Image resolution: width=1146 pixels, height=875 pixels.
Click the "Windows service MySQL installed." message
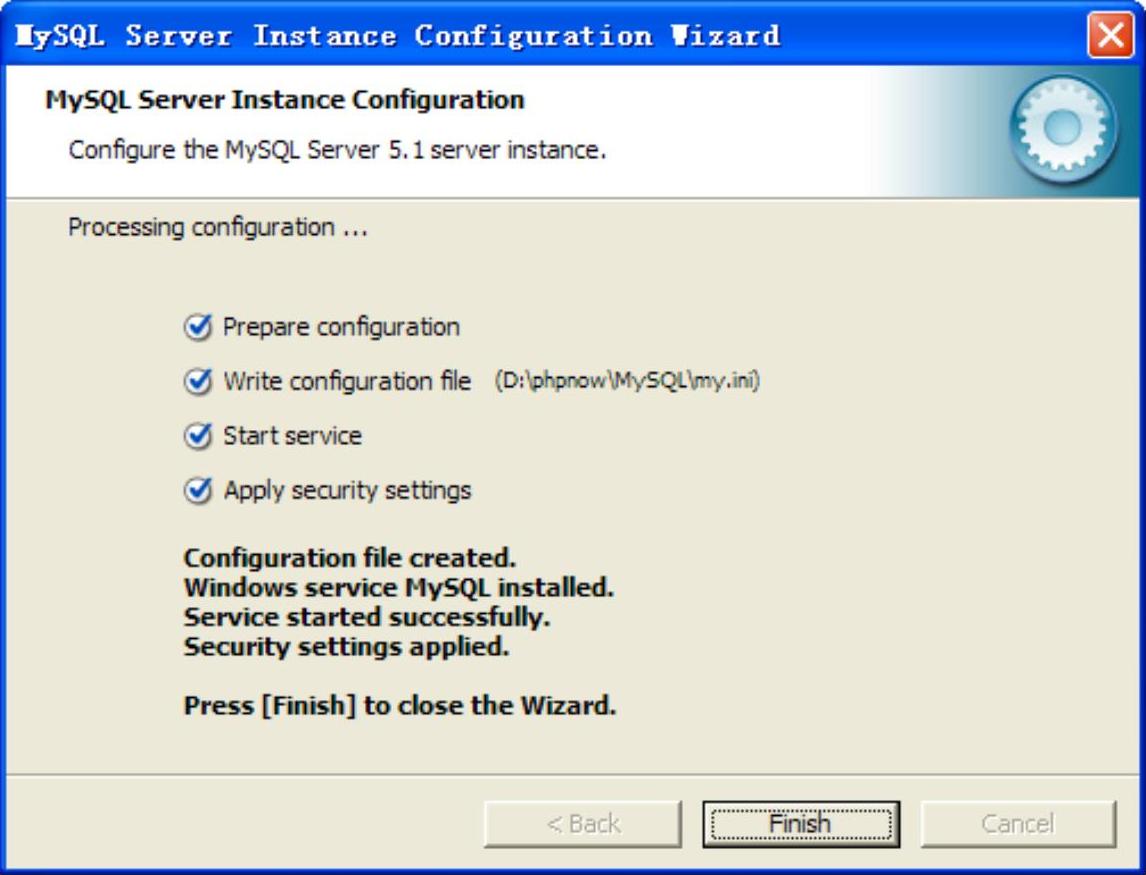pyautogui.click(x=398, y=587)
